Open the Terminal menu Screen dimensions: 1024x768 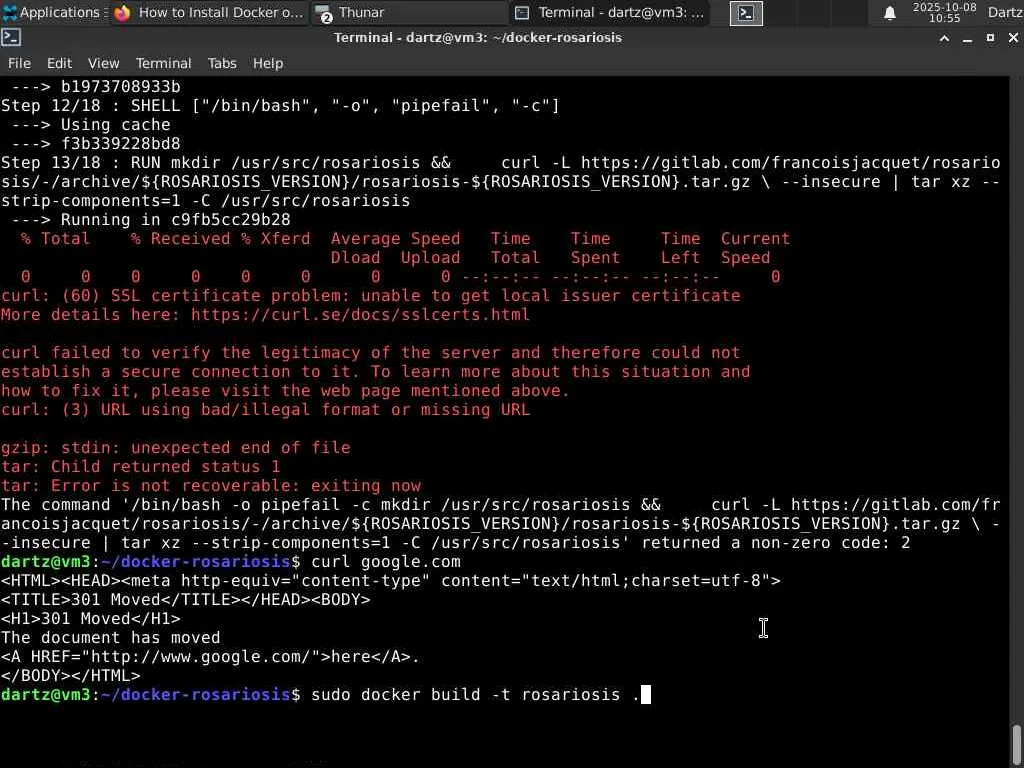(163, 63)
